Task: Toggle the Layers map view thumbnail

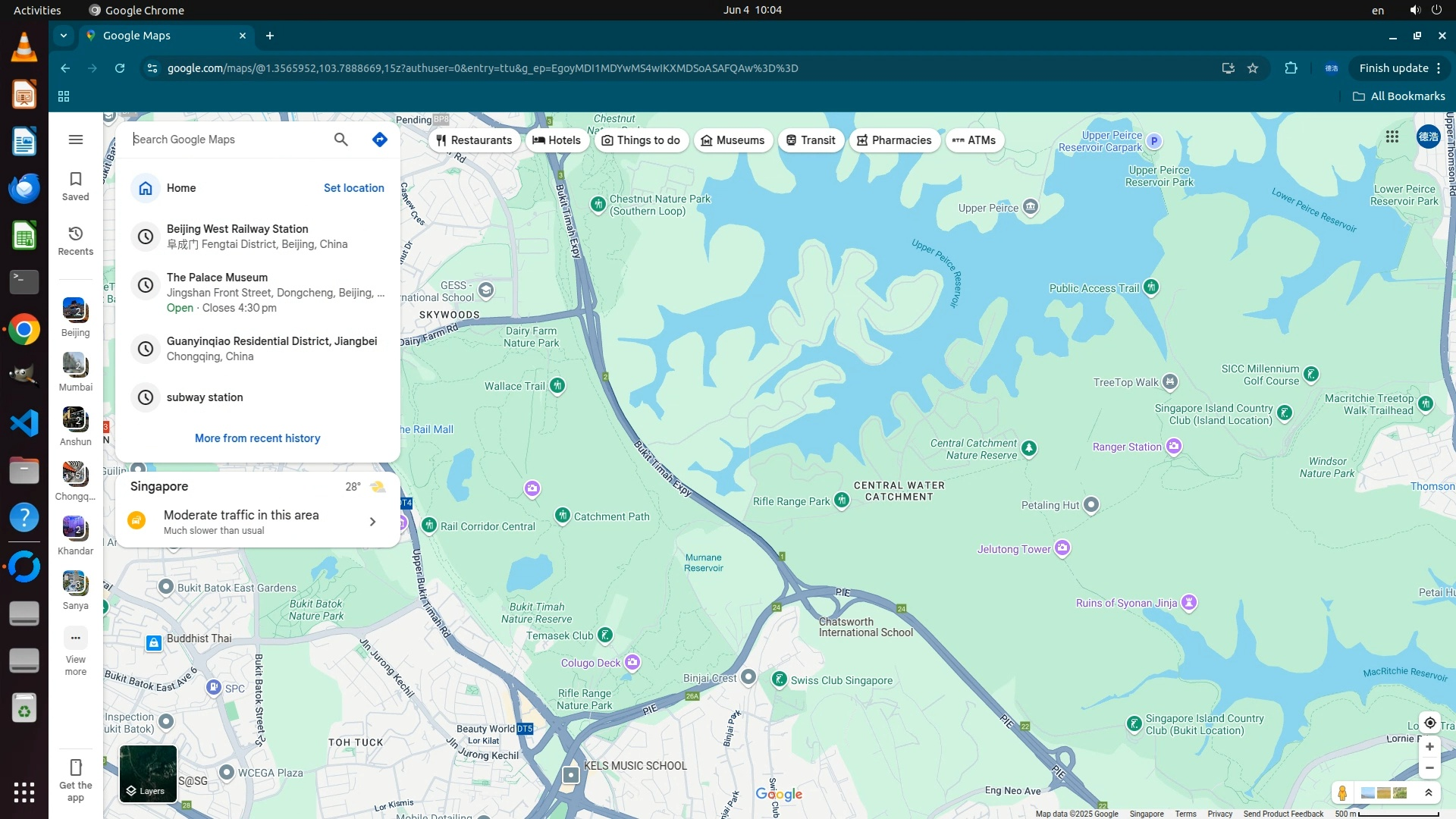Action: point(148,773)
